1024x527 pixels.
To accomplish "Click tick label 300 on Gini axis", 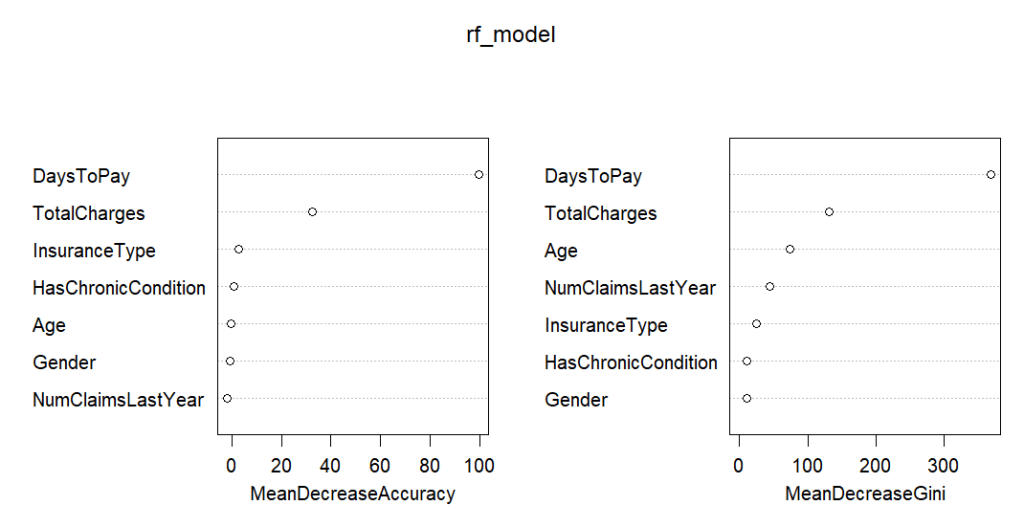I will pyautogui.click(x=945, y=466).
